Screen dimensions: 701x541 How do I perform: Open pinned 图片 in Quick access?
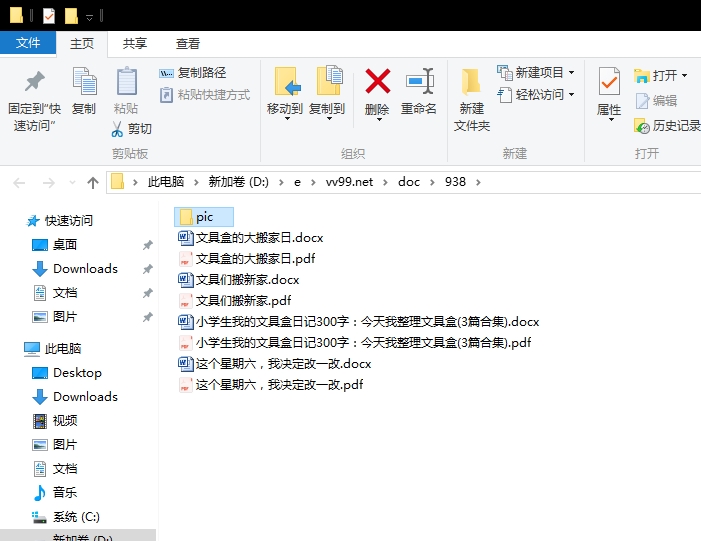click(x=55, y=317)
